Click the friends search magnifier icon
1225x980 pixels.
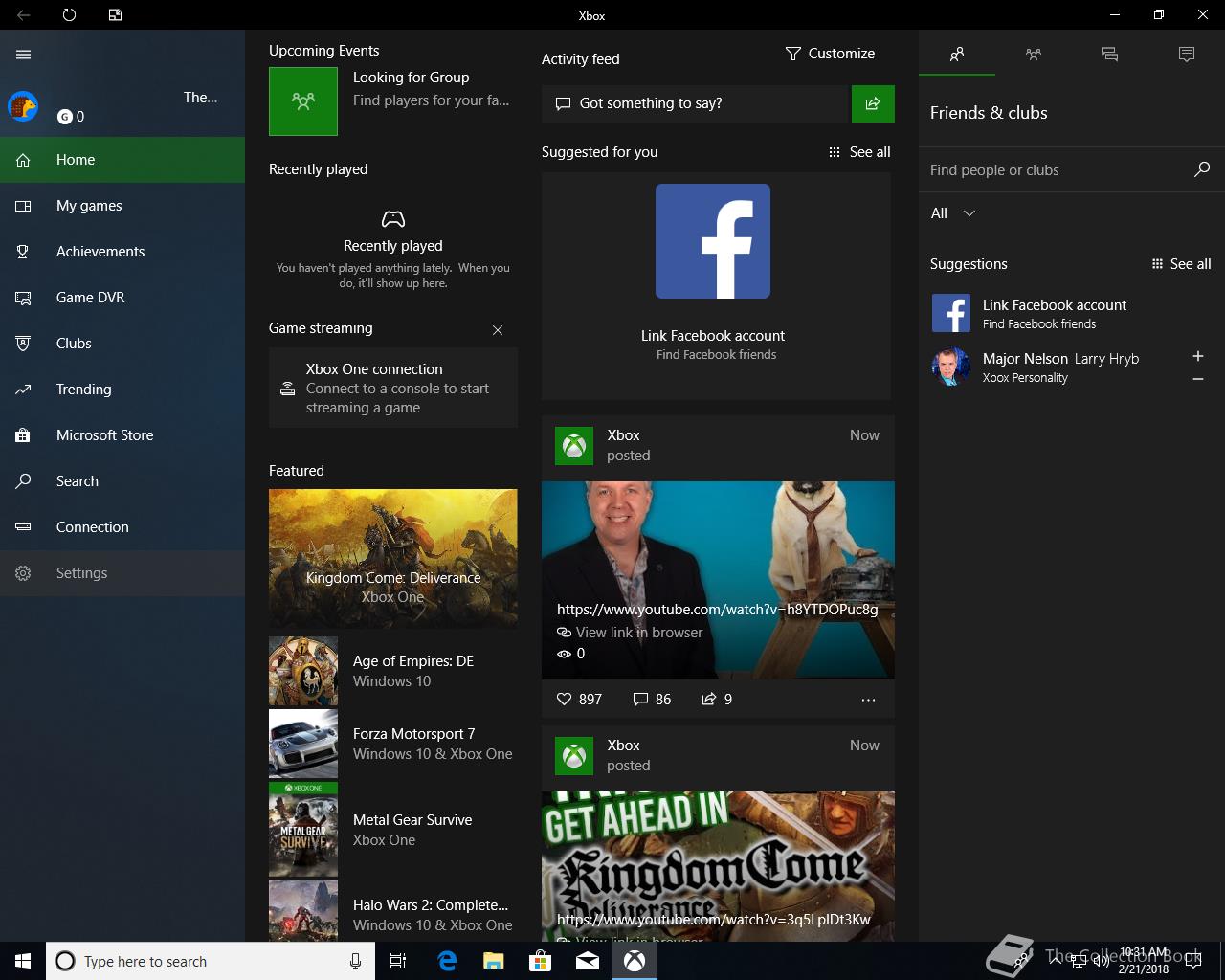(x=1202, y=169)
